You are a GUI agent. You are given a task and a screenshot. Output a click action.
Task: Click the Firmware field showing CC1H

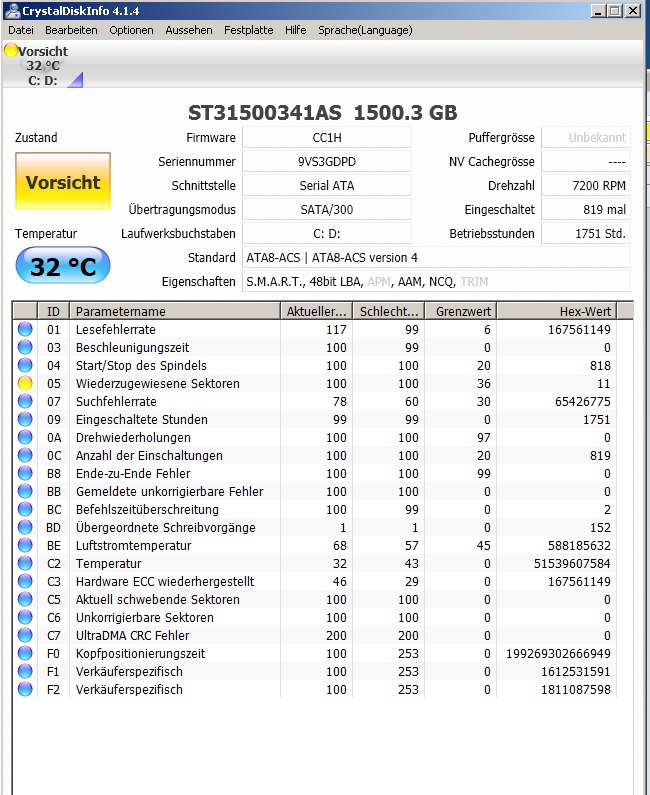coord(327,137)
